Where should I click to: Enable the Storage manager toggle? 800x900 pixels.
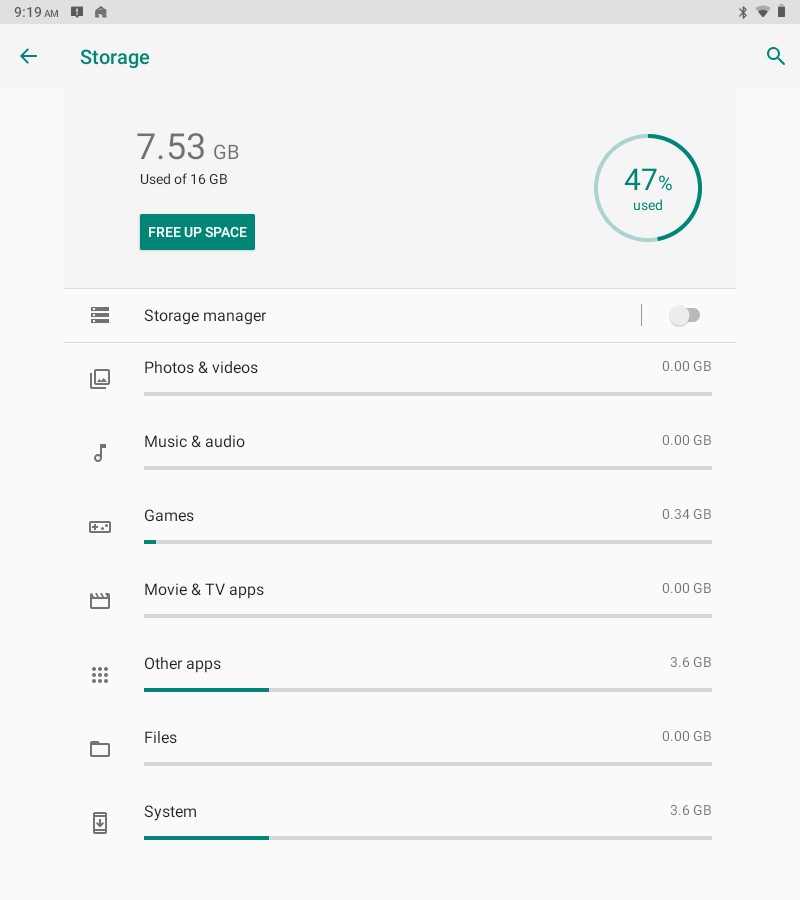686,315
